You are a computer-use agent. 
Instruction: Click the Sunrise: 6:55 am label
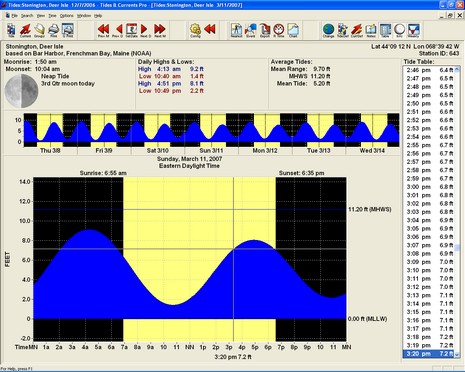point(103,173)
